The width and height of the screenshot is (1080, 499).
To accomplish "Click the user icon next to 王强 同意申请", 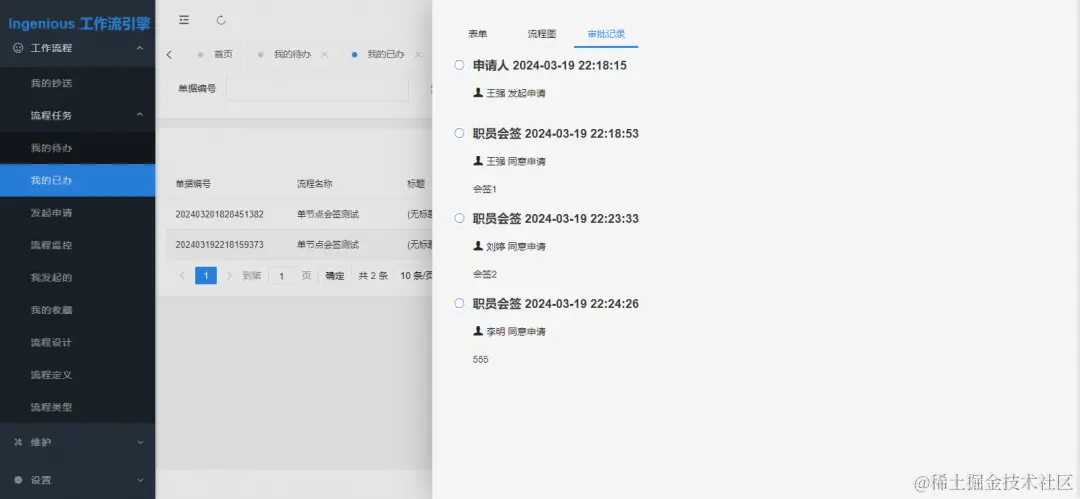I will pyautogui.click(x=478, y=161).
